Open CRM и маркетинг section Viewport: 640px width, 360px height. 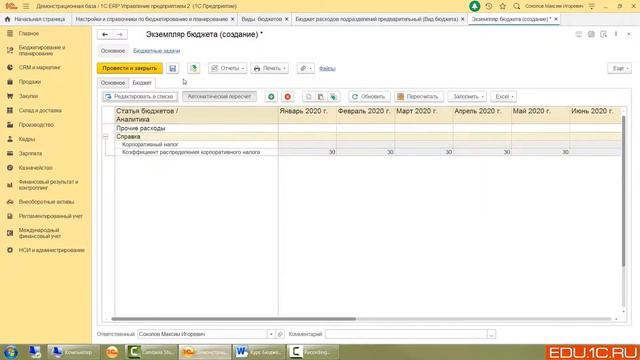tap(40, 67)
